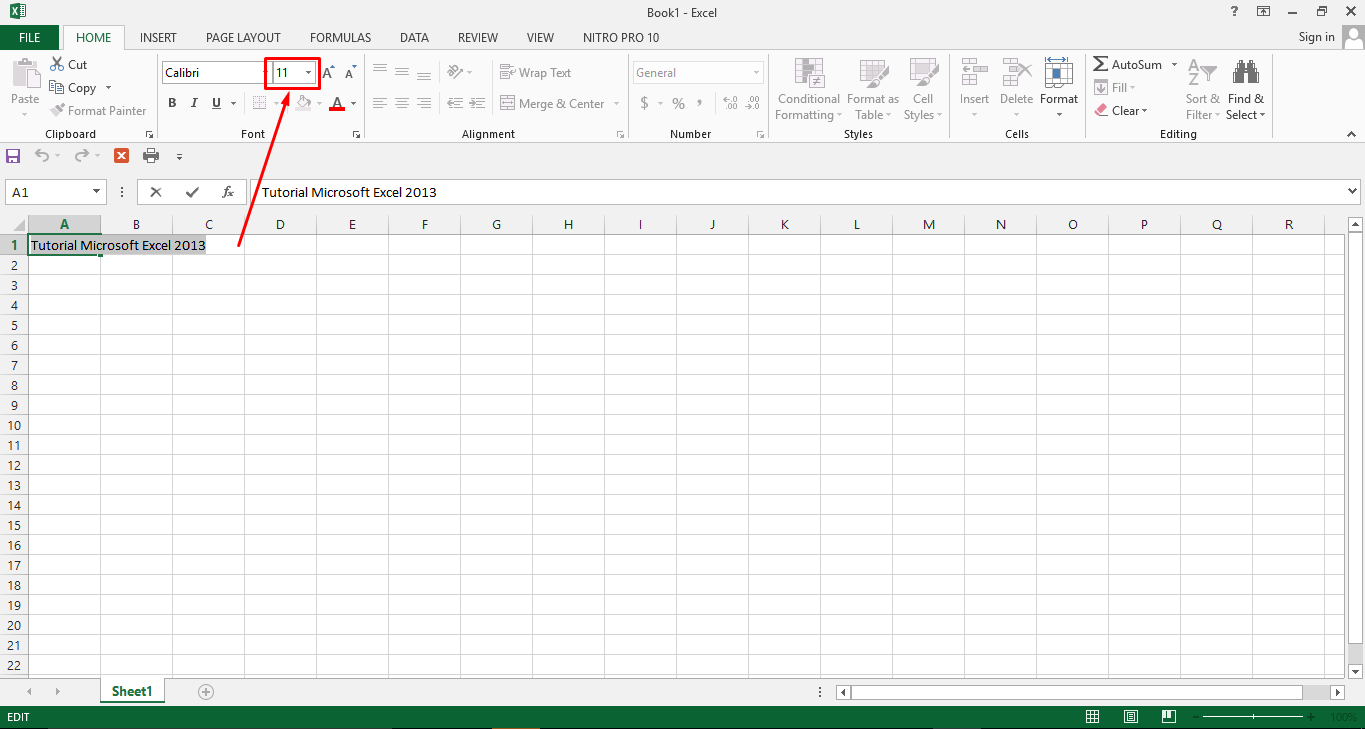Screen dimensions: 1365x729
Task: Click Increase Decimal icon
Action: click(729, 103)
